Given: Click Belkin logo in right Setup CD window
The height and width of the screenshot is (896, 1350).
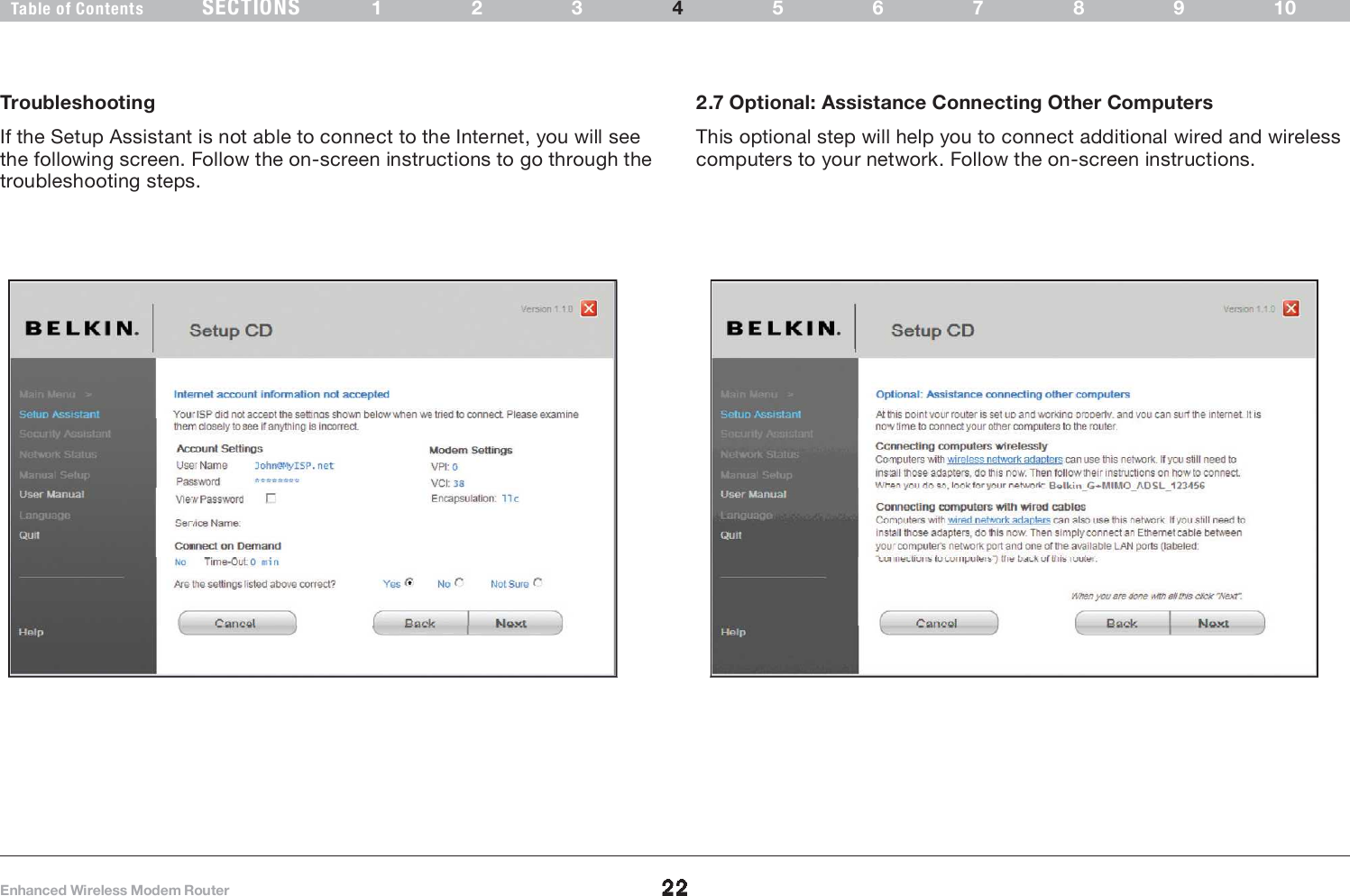Looking at the screenshot, I should (783, 328).
